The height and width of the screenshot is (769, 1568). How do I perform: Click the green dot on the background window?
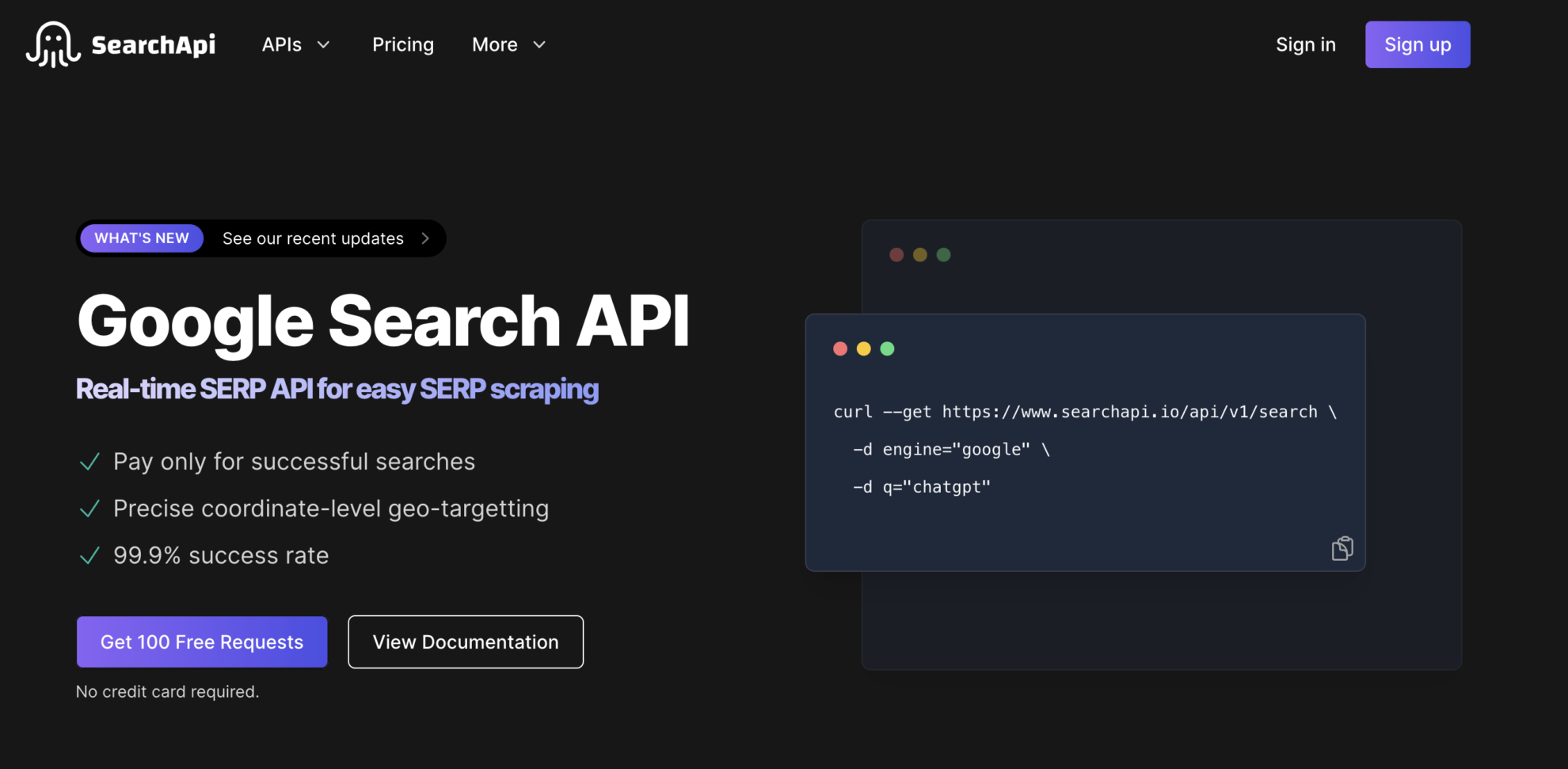(943, 254)
